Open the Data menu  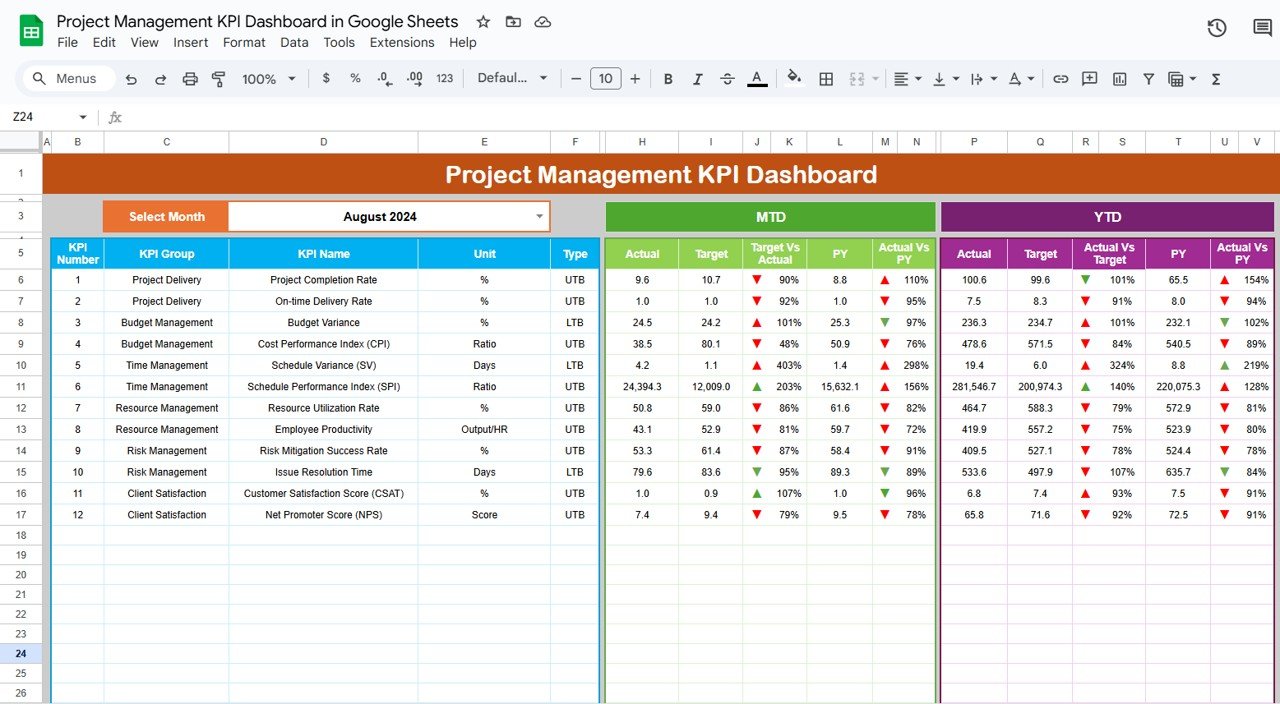point(294,43)
